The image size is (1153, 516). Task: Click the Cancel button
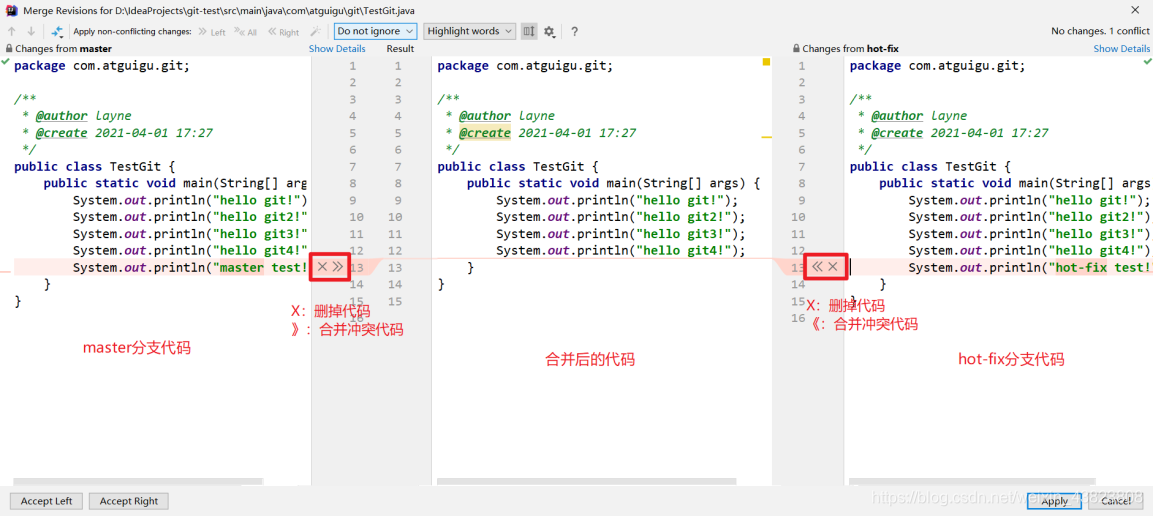1115,501
